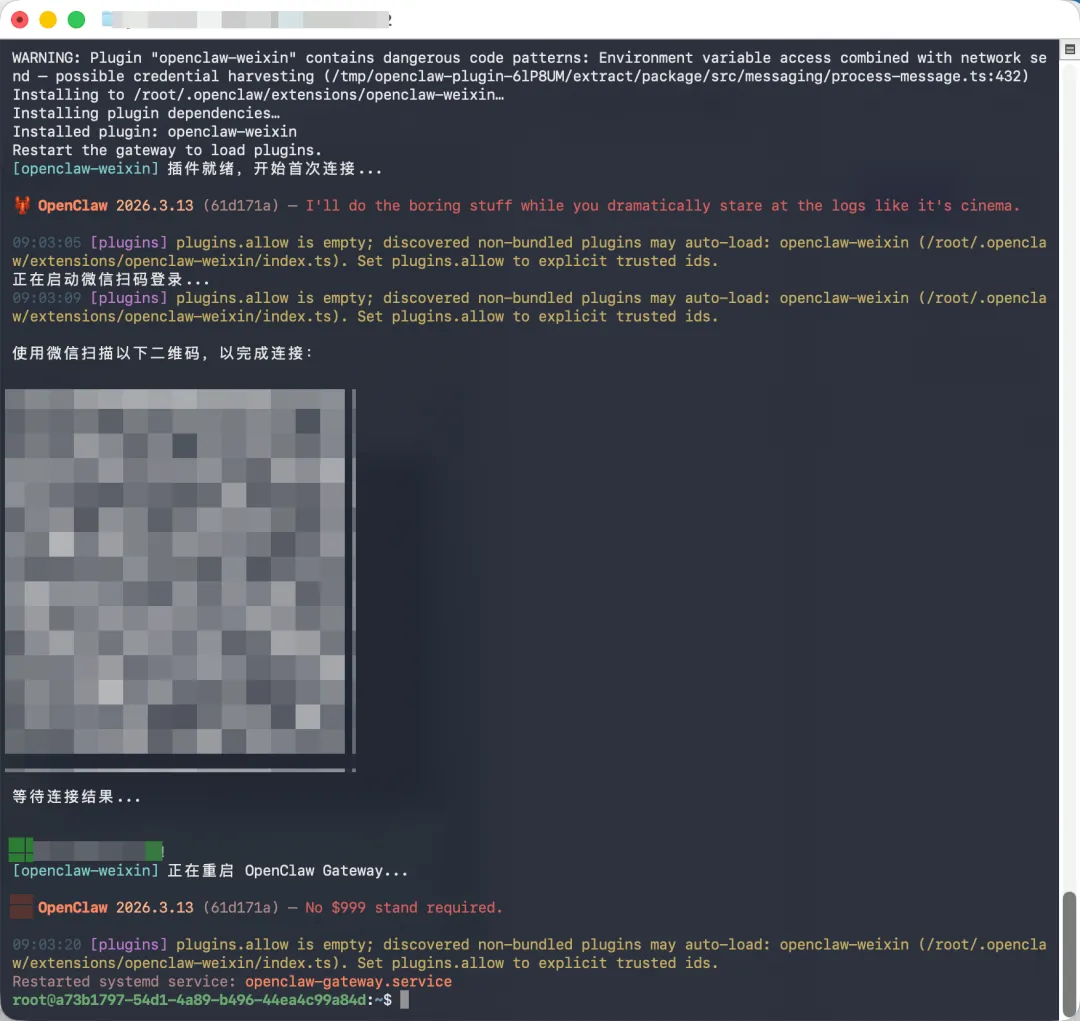This screenshot has width=1080, height=1021.
Task: Click '正在启动微信扫码登录...' line
Action: click(111, 280)
